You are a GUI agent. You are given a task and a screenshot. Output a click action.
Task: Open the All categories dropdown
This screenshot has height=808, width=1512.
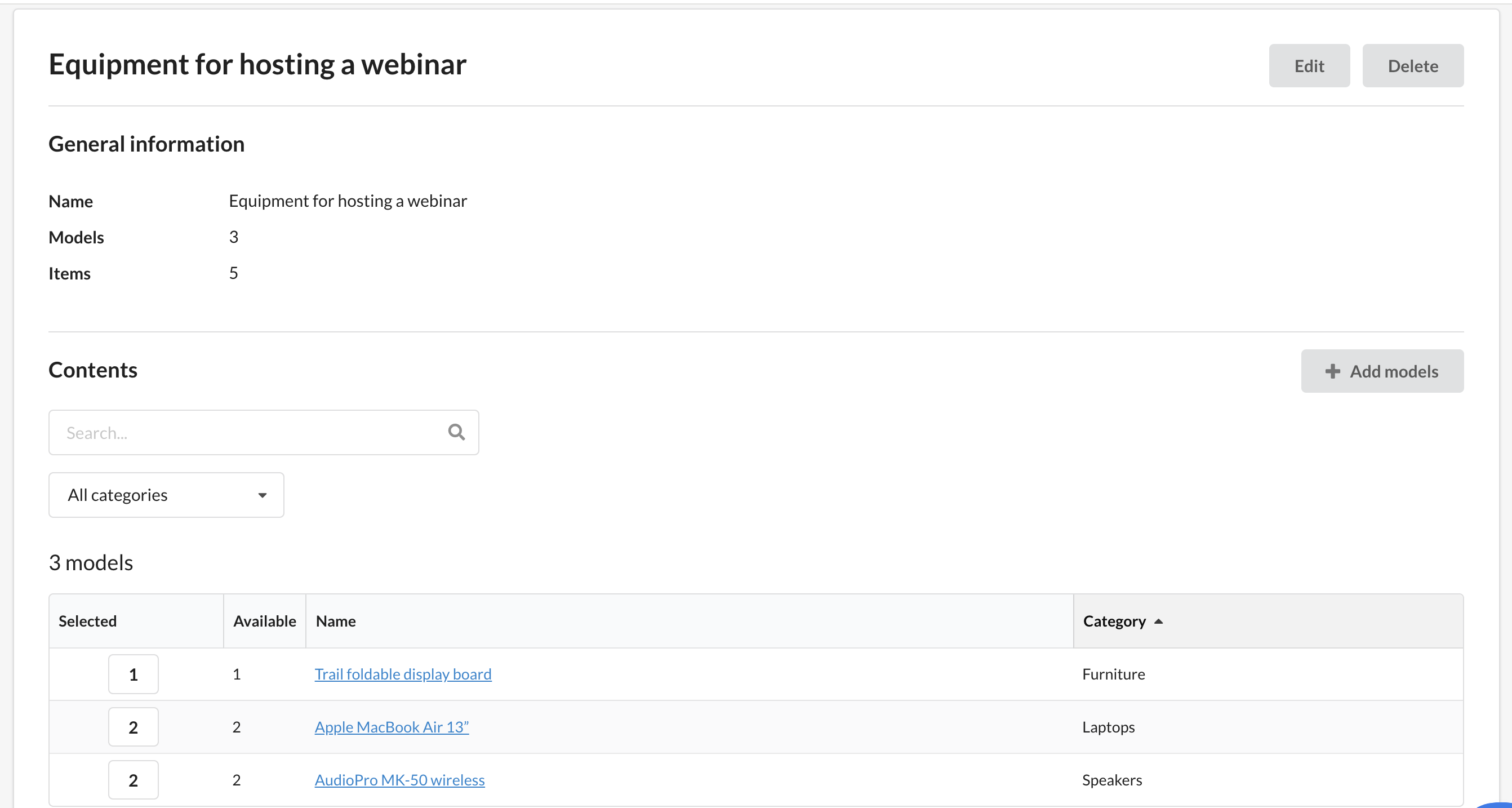[166, 495]
